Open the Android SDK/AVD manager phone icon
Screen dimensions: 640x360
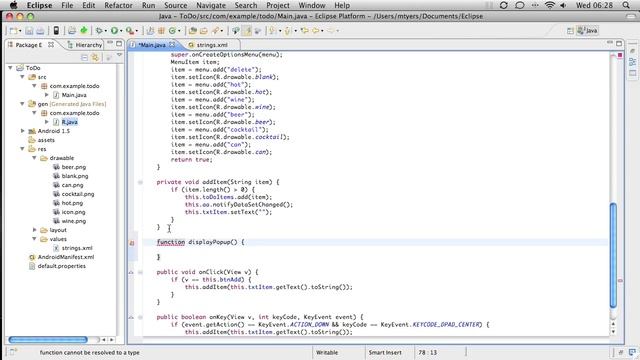[x=56, y=31]
